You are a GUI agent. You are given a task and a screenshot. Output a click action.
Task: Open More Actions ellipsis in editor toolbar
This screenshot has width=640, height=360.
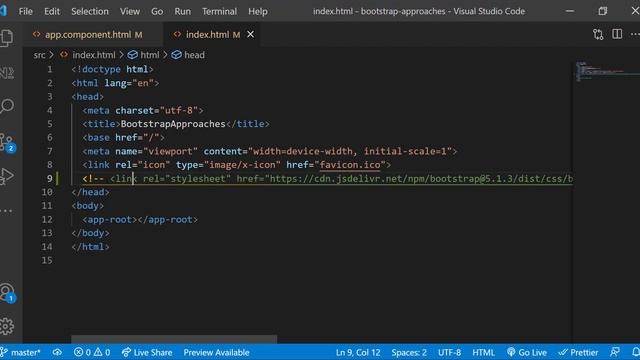[x=635, y=34]
